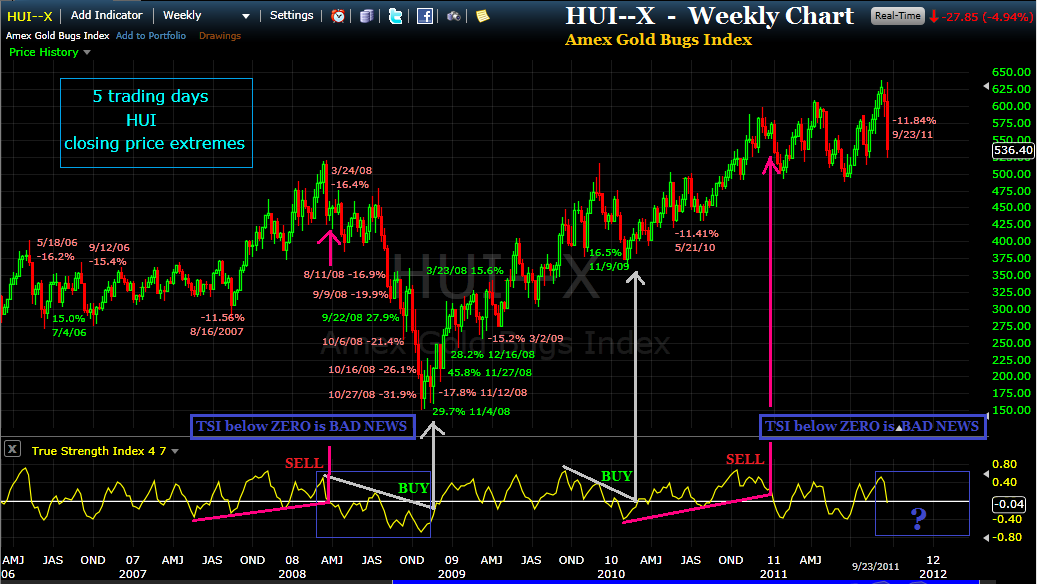Click the Add to Portfolio link
1038x584 pixels.
150,34
